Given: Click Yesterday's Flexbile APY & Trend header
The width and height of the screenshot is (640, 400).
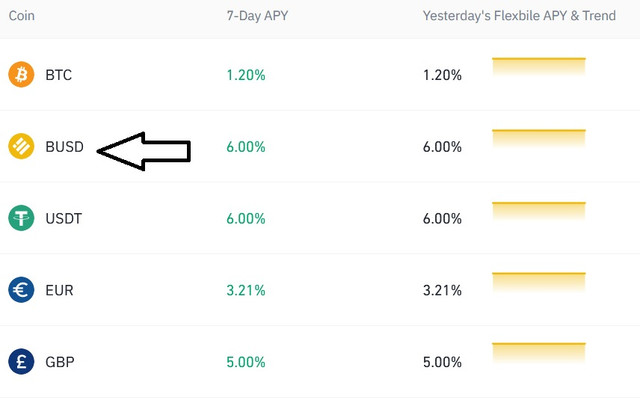Looking at the screenshot, I should click(x=519, y=16).
